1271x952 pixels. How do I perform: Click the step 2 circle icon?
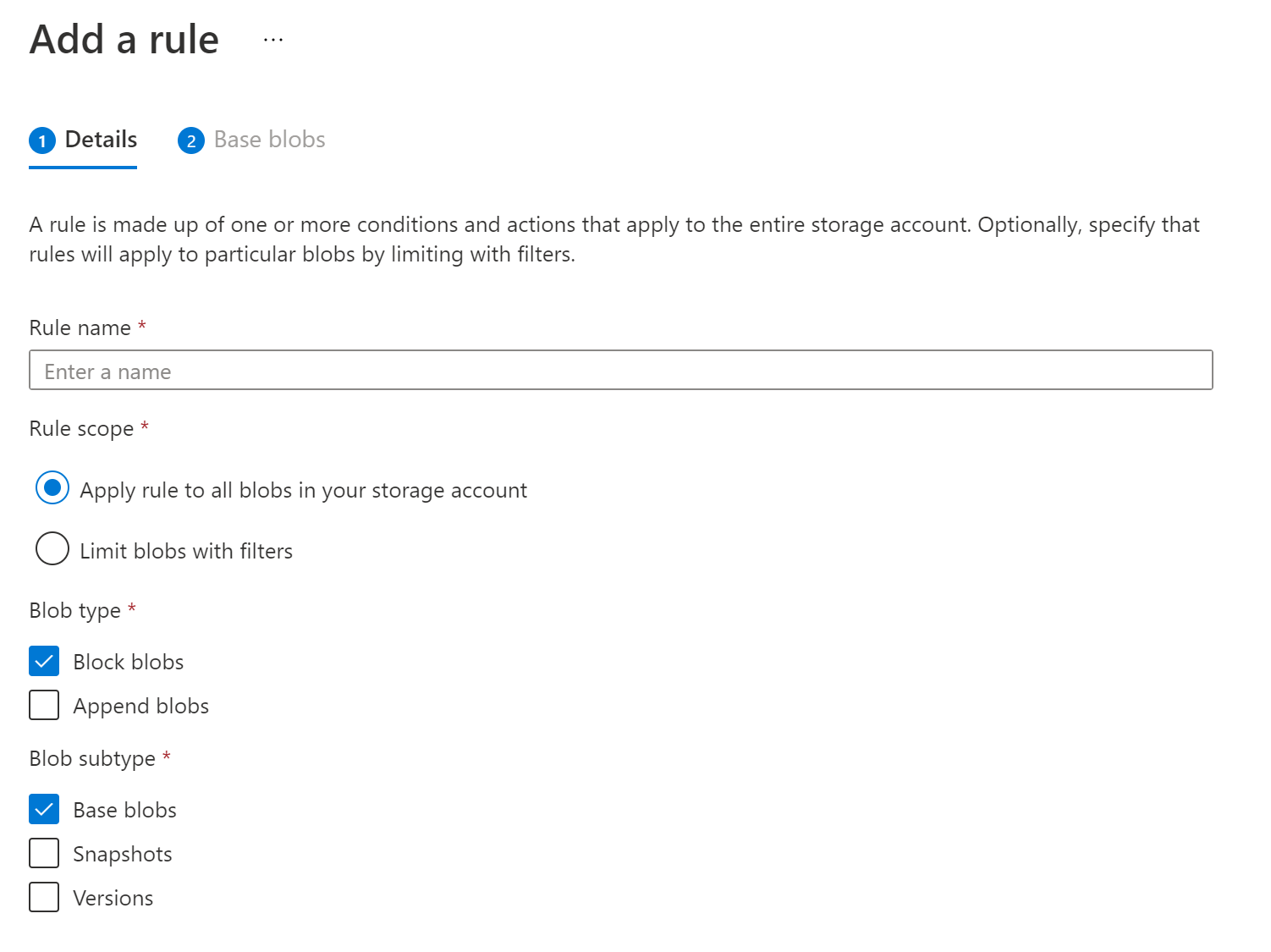pyautogui.click(x=191, y=140)
